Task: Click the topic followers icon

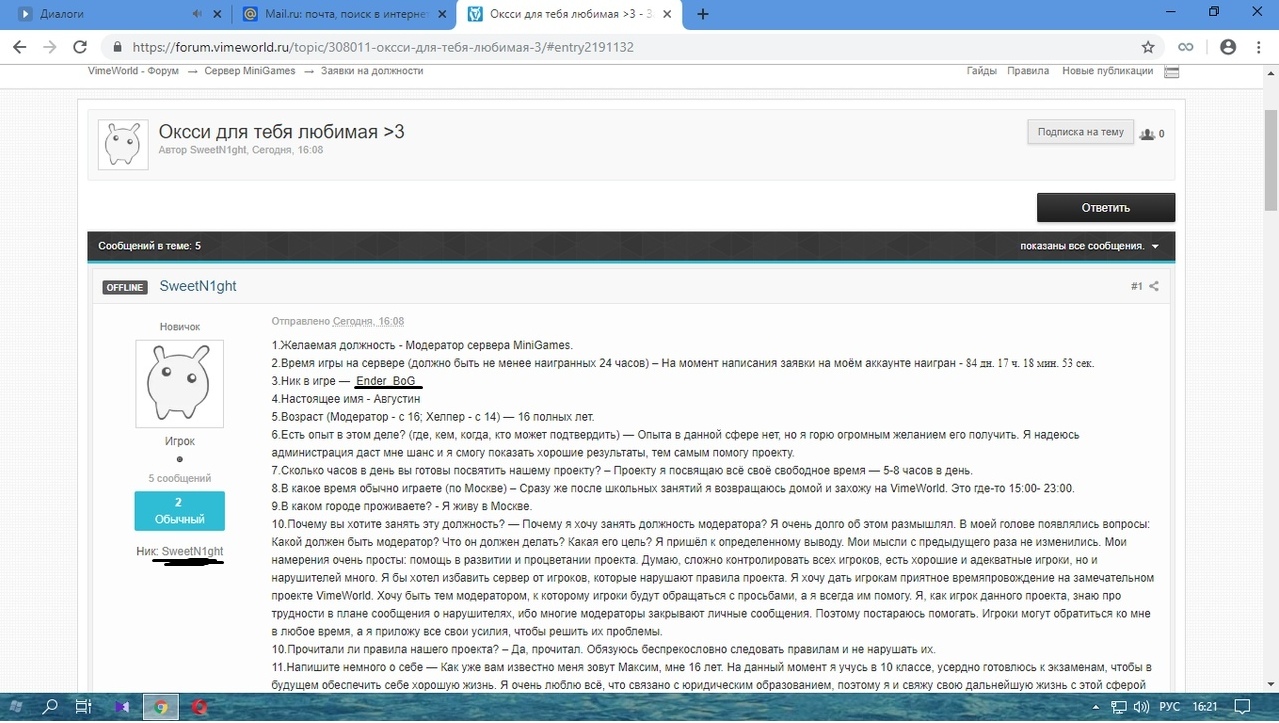Action: point(1147,133)
